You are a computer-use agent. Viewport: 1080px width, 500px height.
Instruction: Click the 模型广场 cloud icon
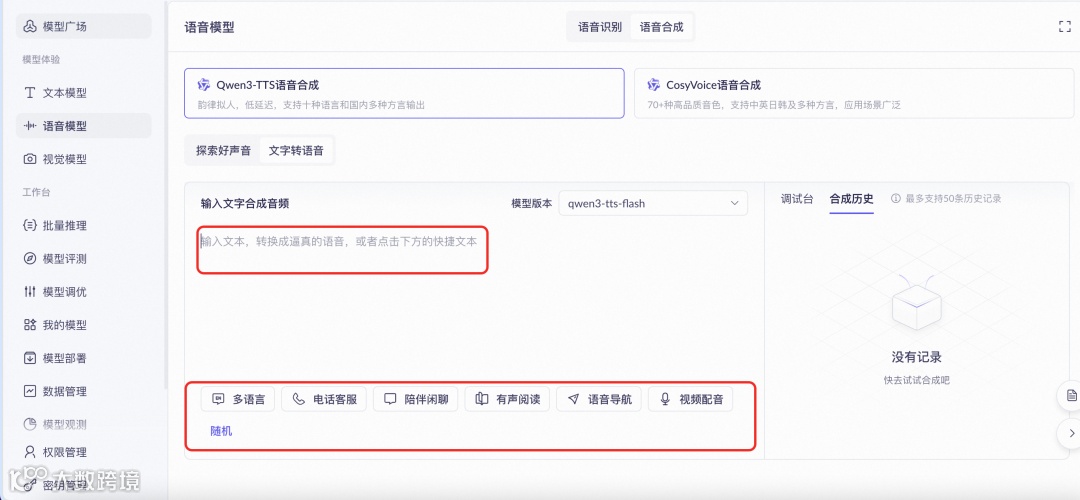click(30, 26)
